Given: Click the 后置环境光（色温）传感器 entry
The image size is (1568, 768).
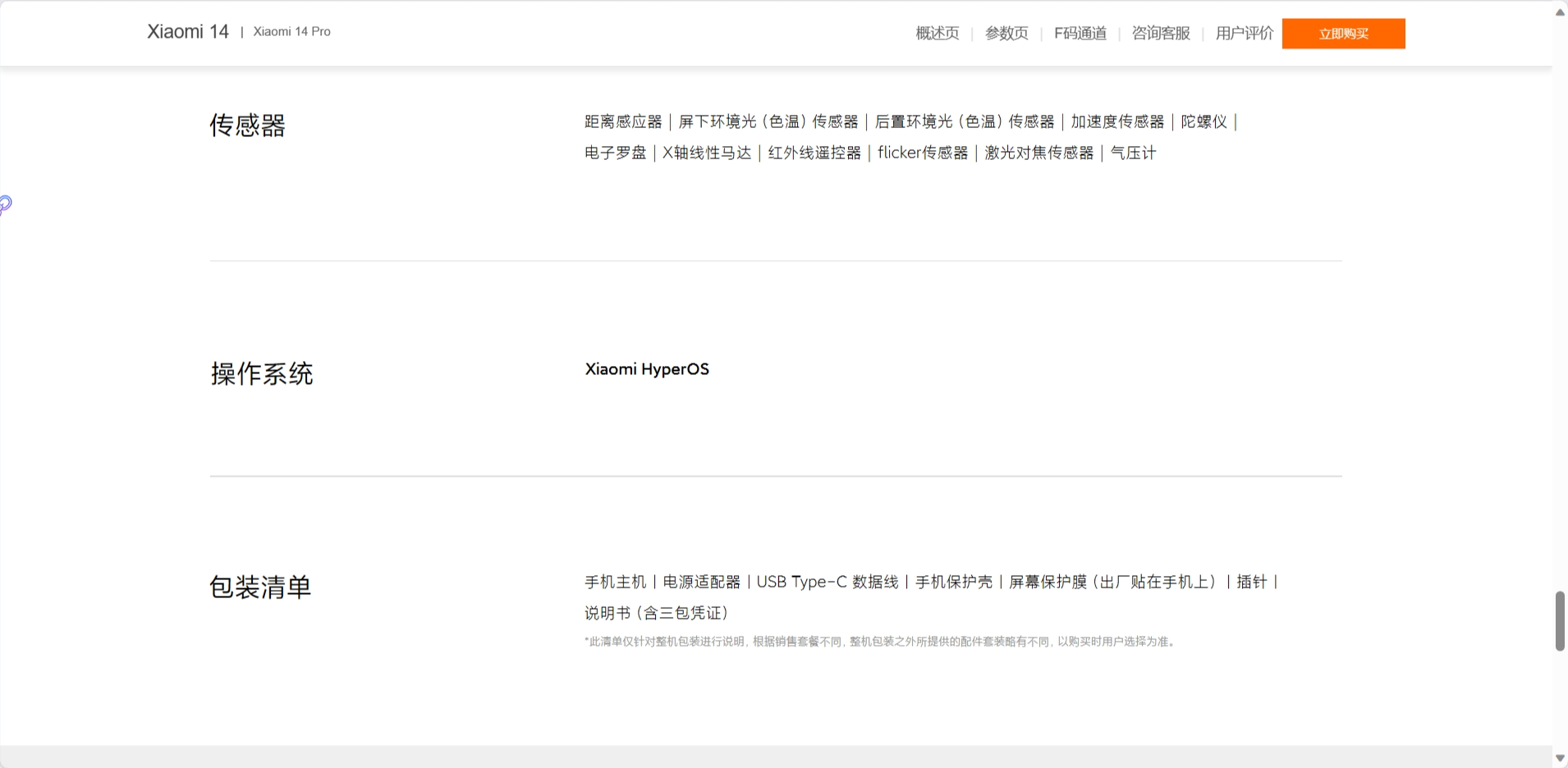Looking at the screenshot, I should 965,122.
